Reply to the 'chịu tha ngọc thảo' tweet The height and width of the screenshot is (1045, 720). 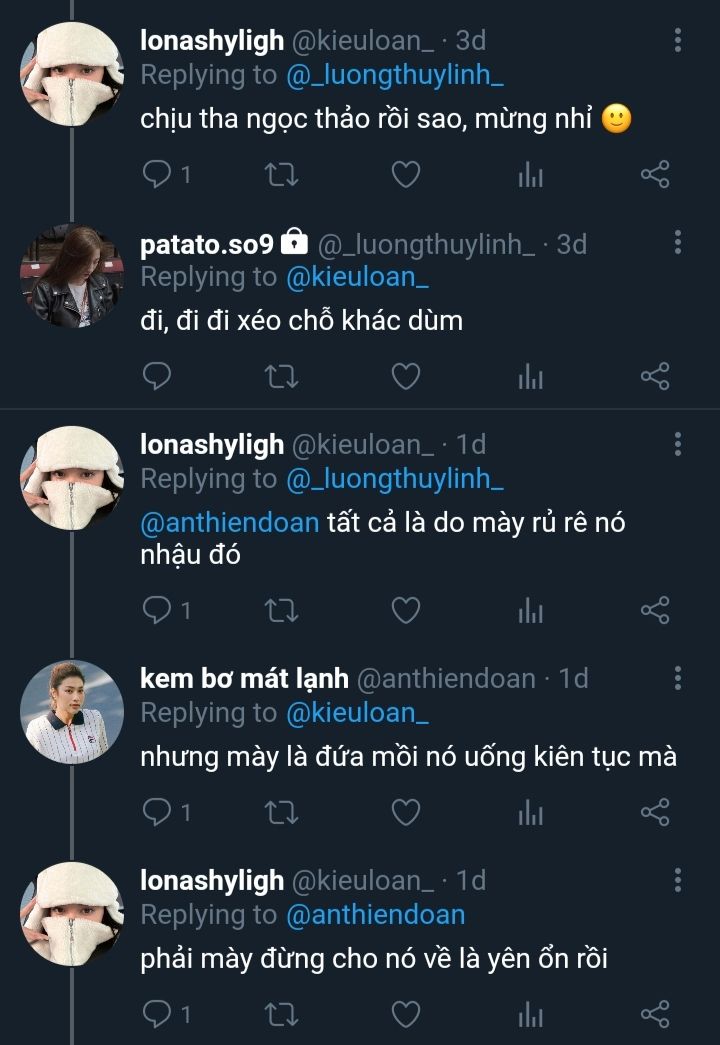(157, 176)
